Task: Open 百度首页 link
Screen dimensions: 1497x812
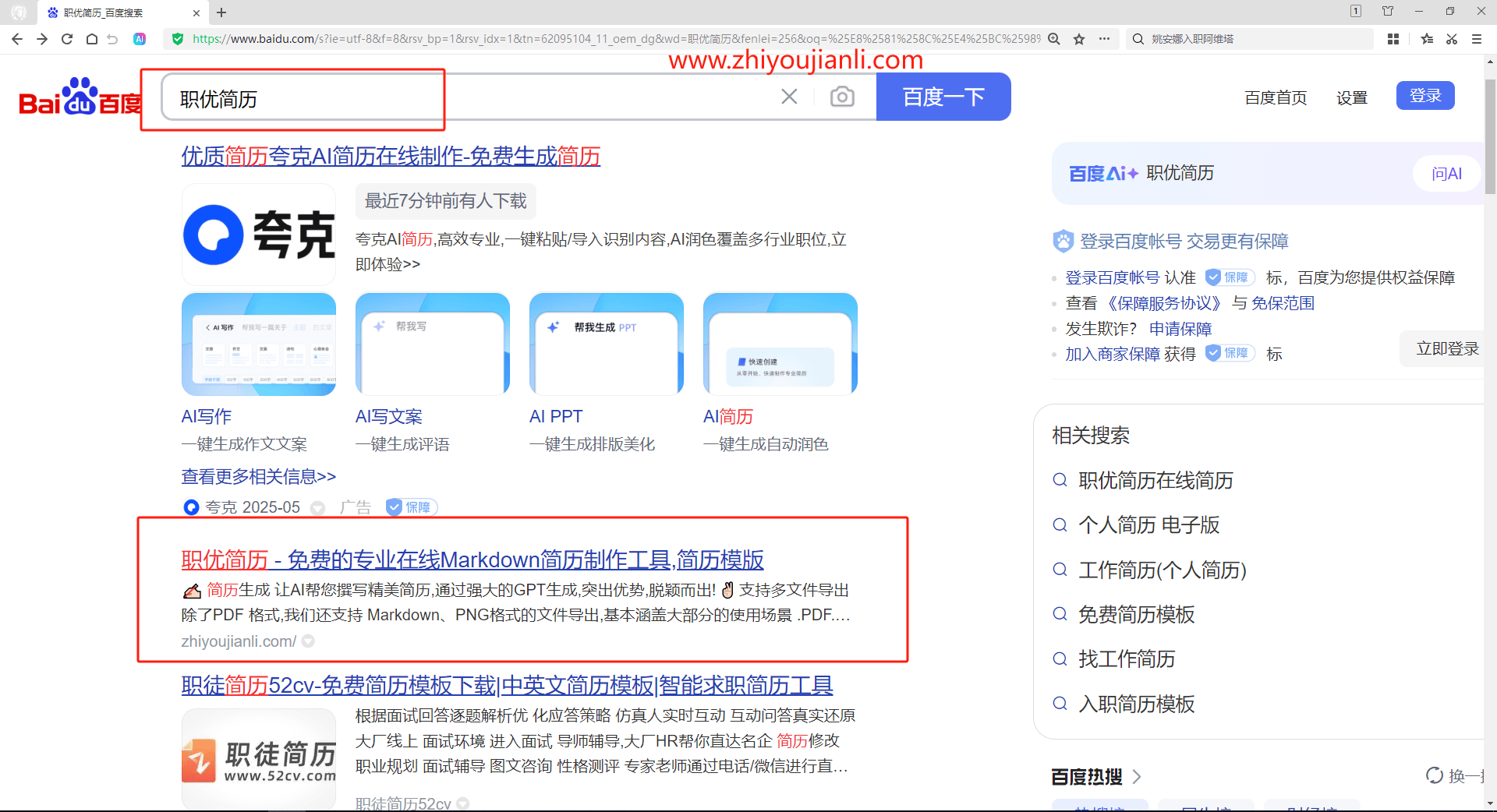Action: 1276,97
